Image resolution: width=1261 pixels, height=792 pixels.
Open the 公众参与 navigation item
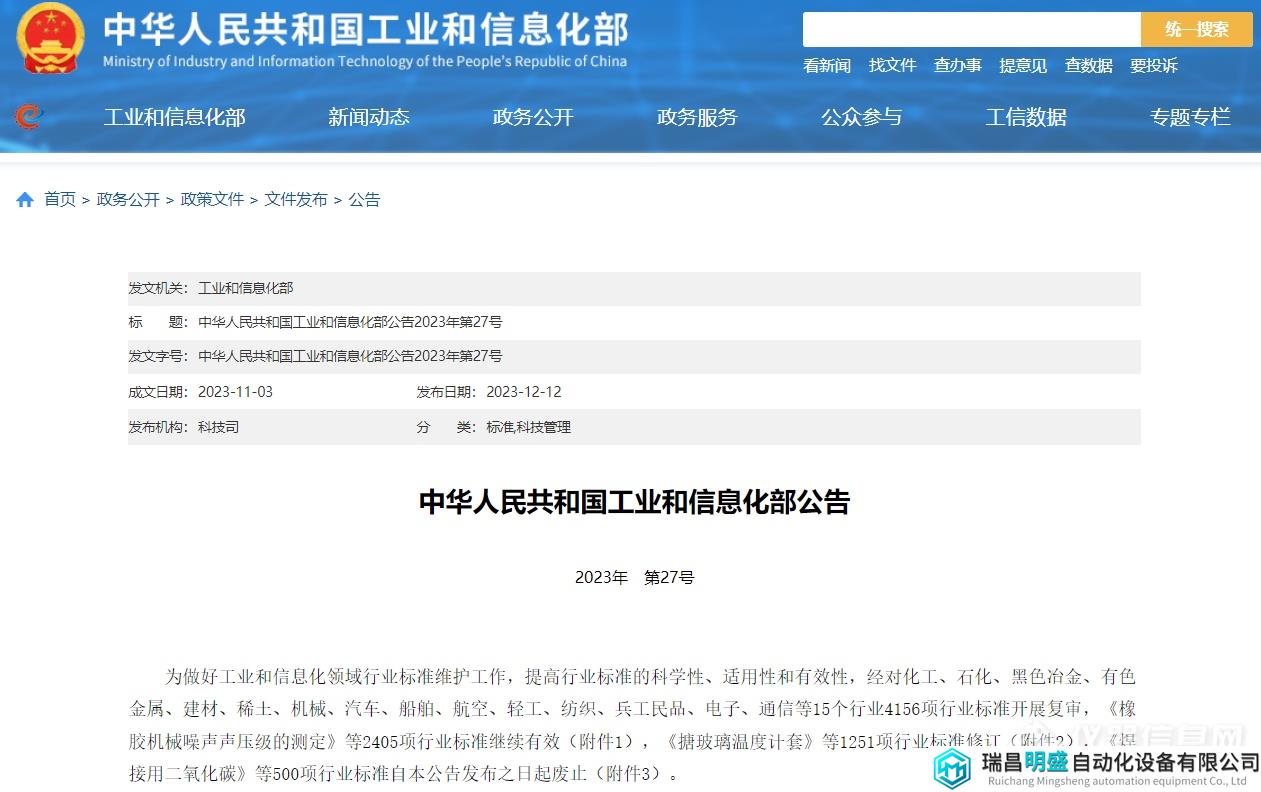(861, 117)
